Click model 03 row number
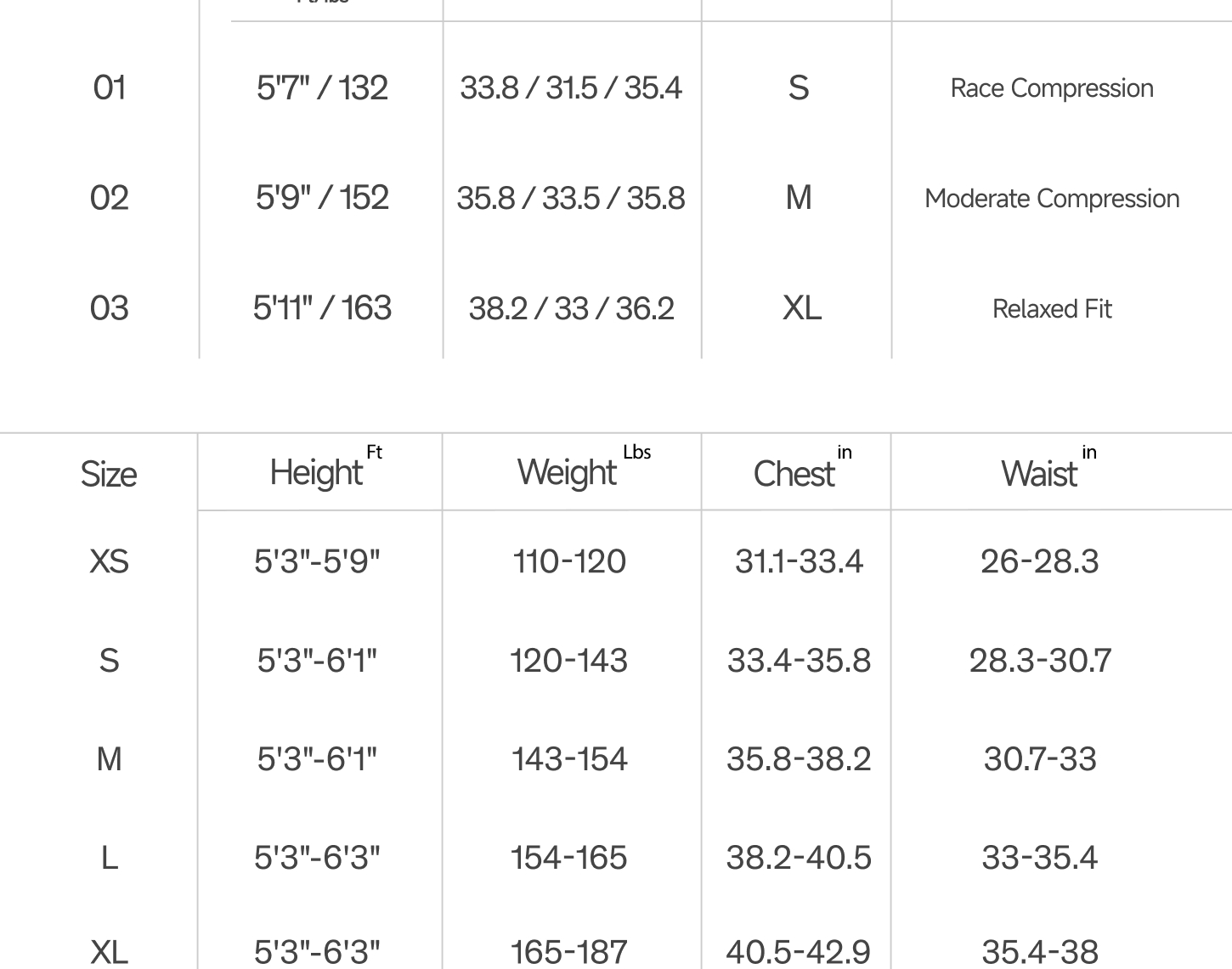The image size is (1232, 969). 110,308
